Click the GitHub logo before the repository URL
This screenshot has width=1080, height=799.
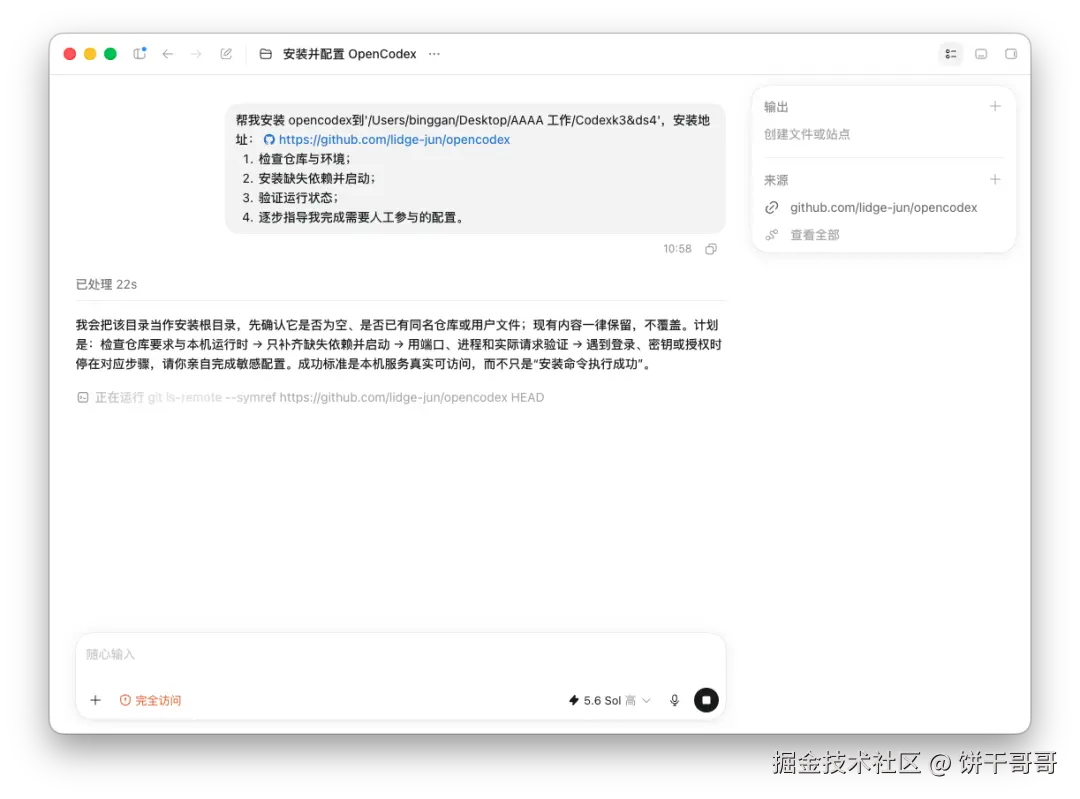click(x=269, y=139)
